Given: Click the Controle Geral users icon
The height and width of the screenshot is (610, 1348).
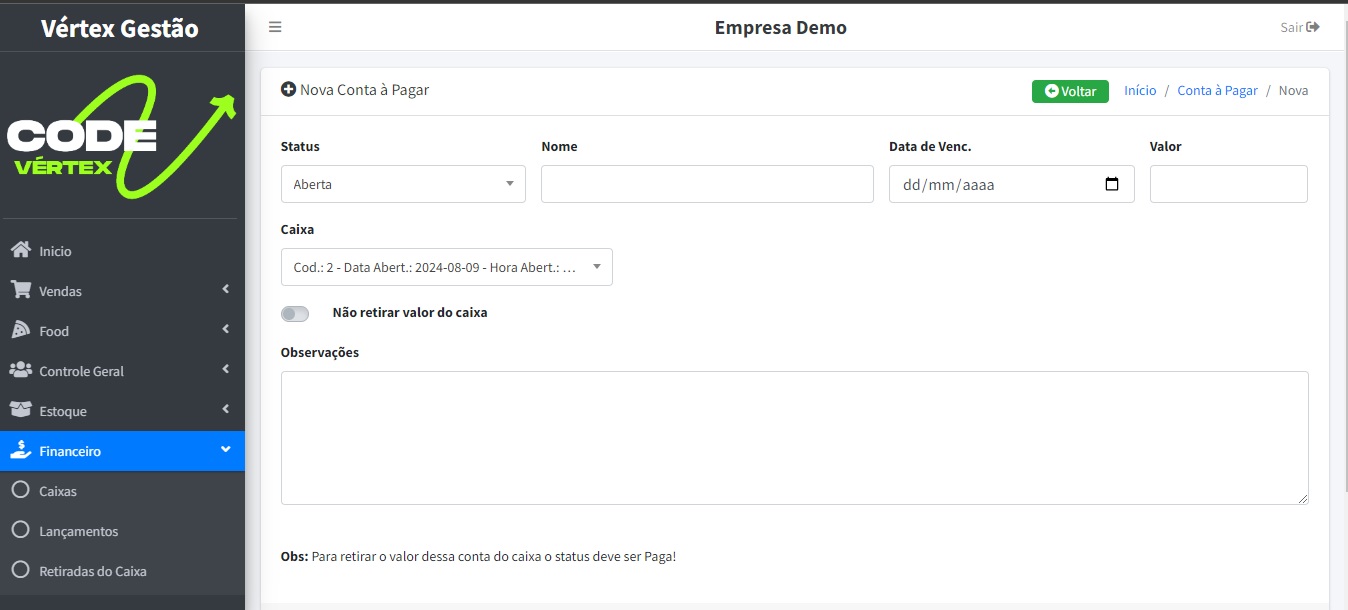Looking at the screenshot, I should tap(20, 370).
